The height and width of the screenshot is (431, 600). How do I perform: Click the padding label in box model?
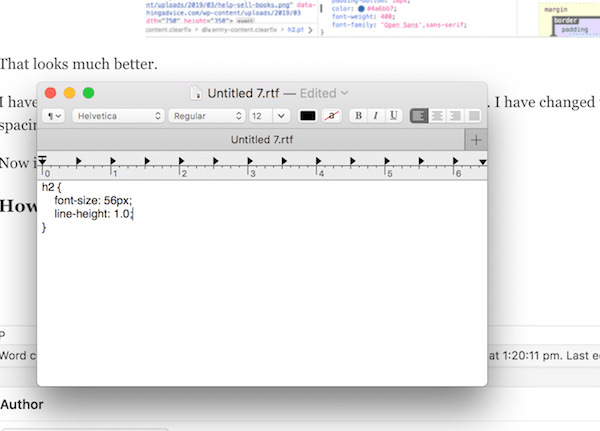(574, 29)
